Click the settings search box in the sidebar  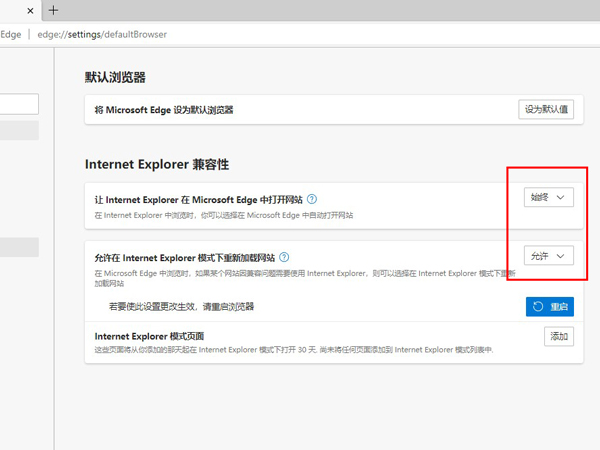[x=19, y=104]
